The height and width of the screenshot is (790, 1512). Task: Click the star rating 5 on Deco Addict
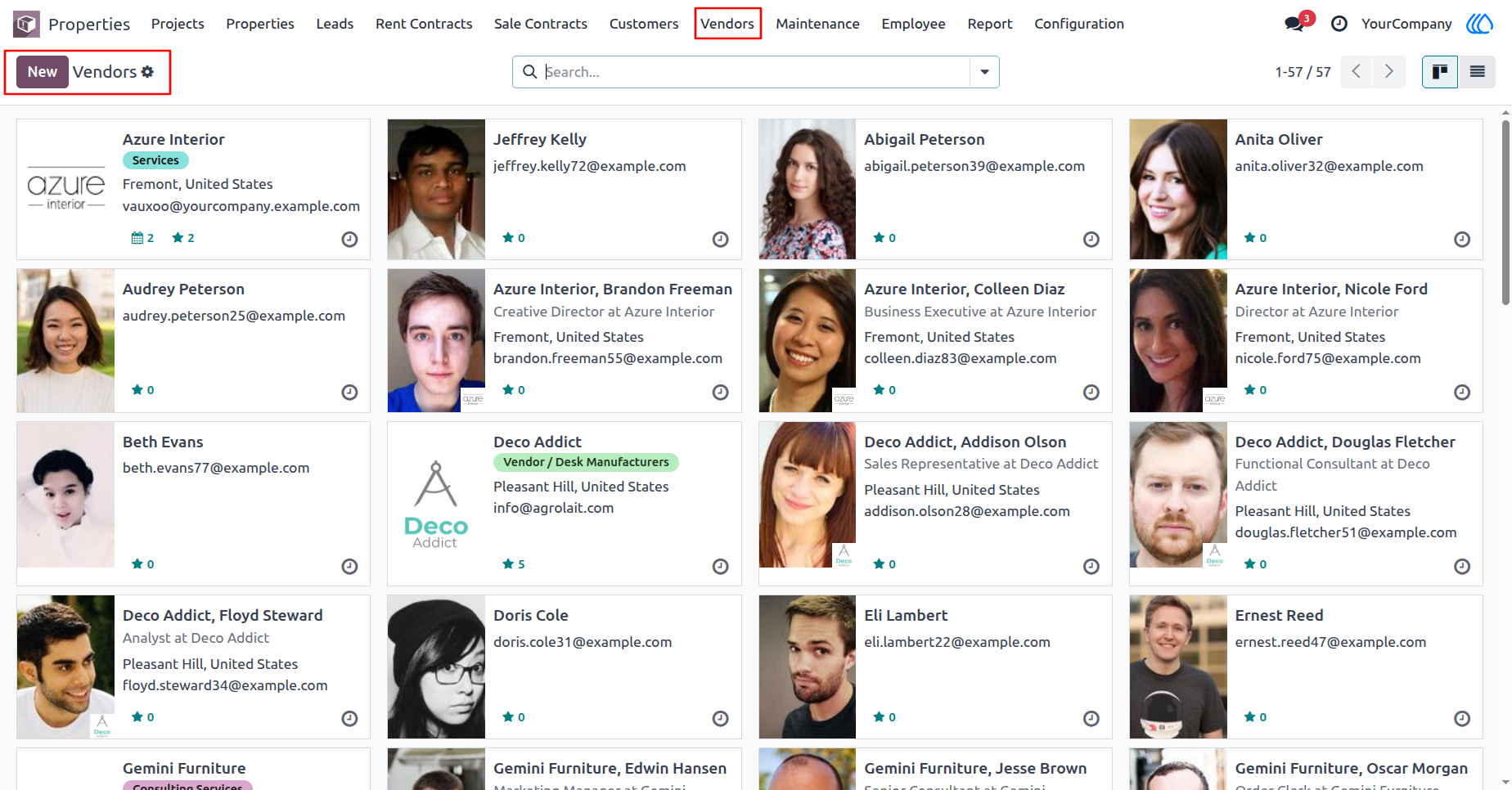(514, 564)
